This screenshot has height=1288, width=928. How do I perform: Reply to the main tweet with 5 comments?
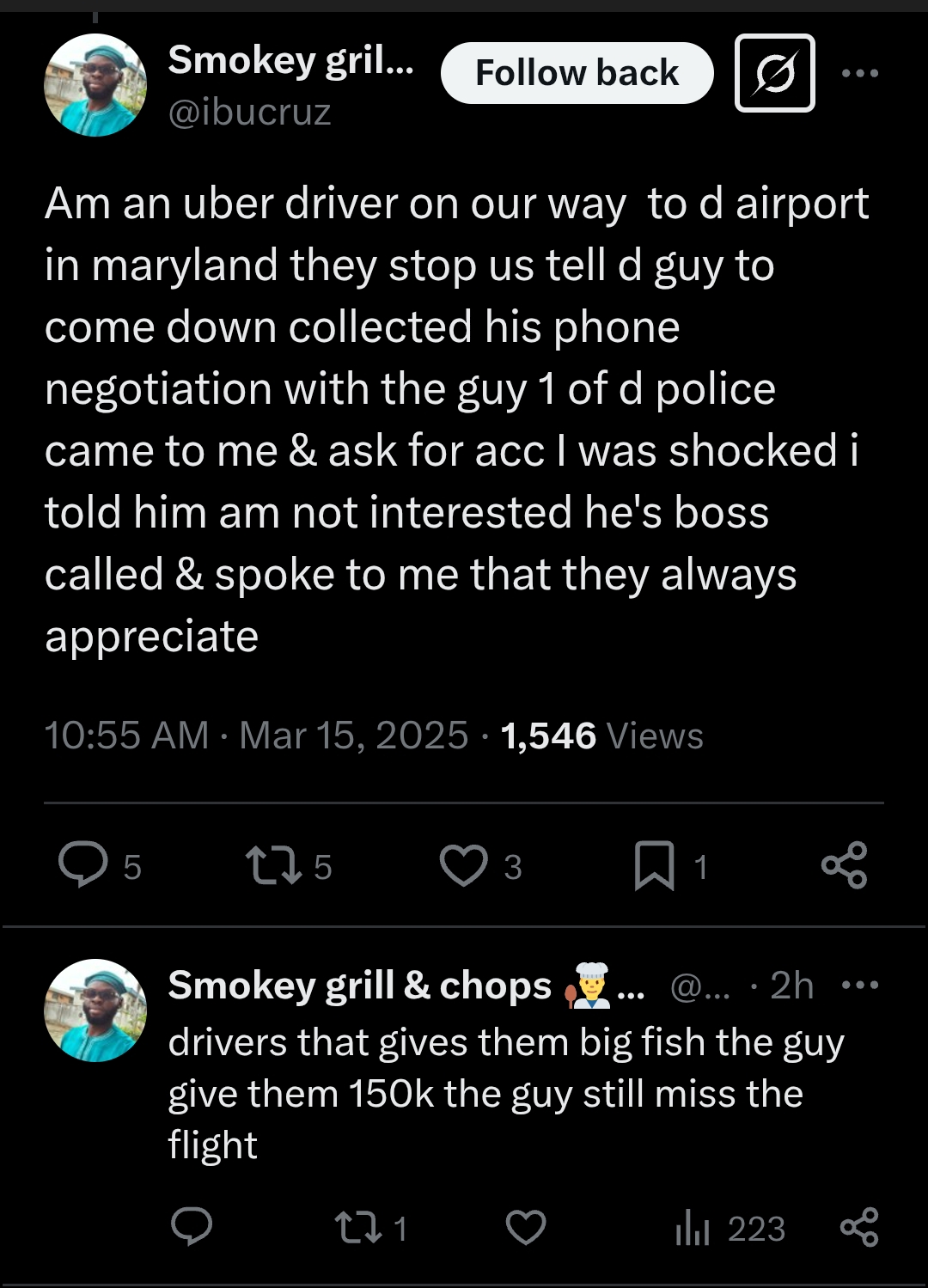tap(83, 864)
